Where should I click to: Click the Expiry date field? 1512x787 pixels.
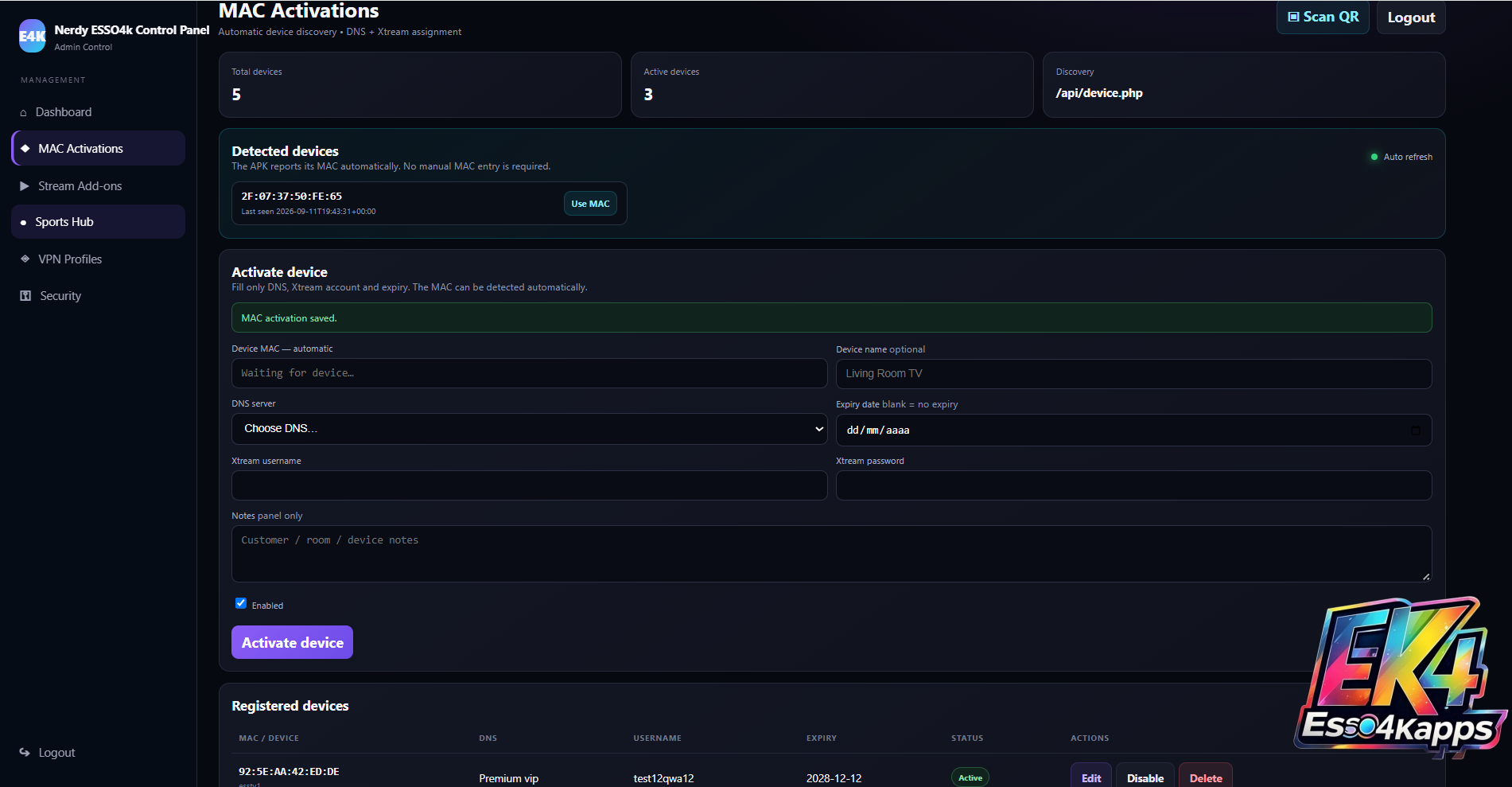pos(1133,430)
